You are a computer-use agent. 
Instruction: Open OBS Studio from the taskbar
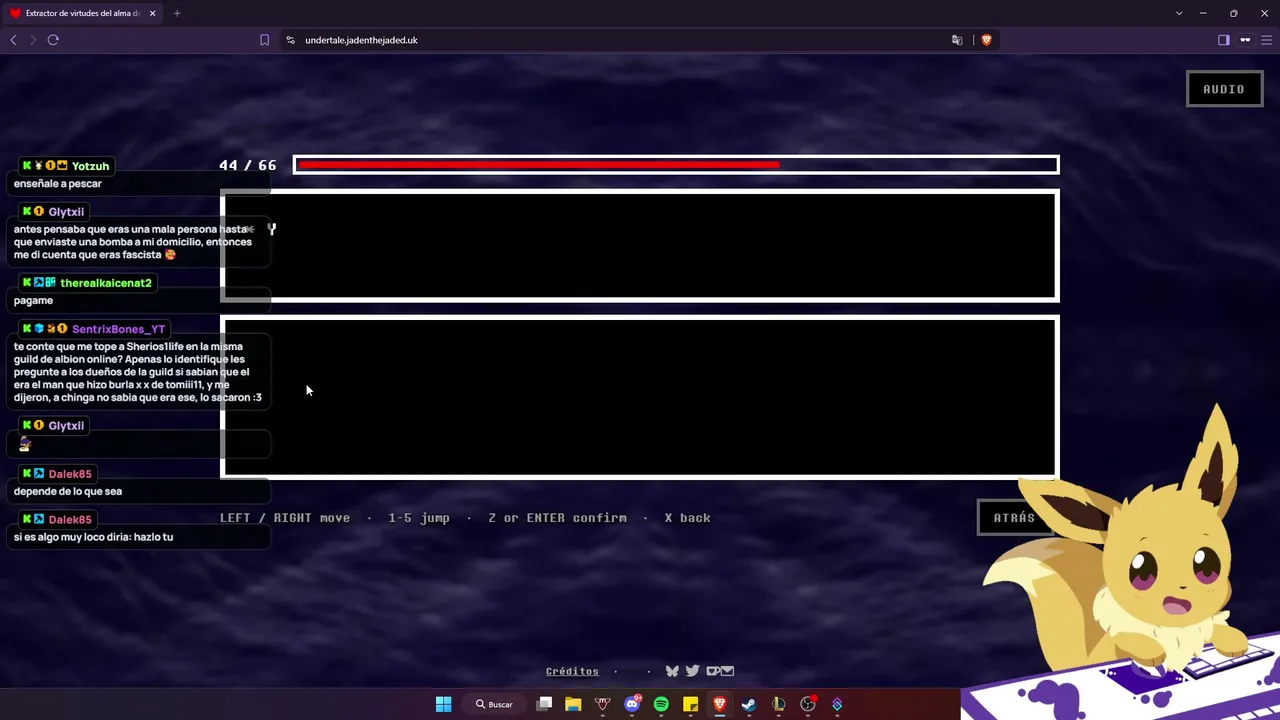click(808, 704)
